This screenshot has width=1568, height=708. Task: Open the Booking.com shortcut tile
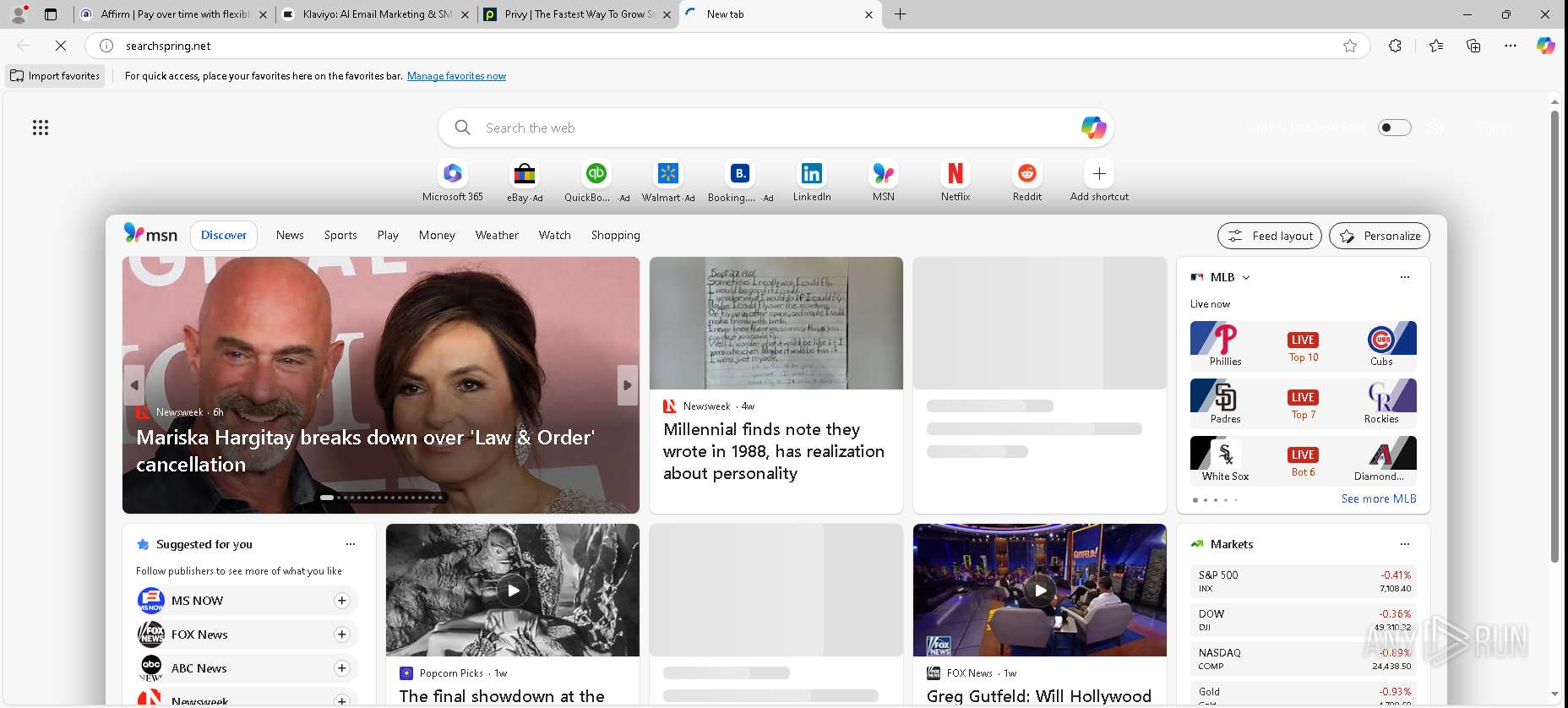click(x=740, y=181)
